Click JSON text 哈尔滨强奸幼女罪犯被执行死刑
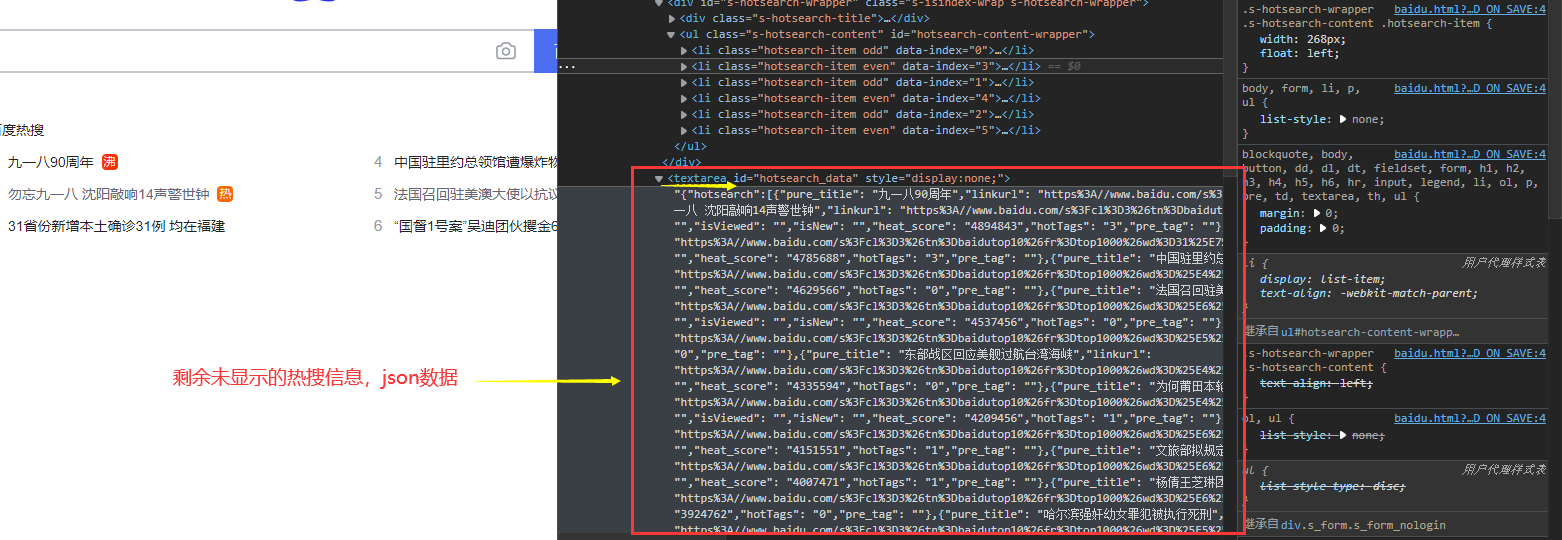This screenshot has height=540, width=1562. (x=1128, y=514)
